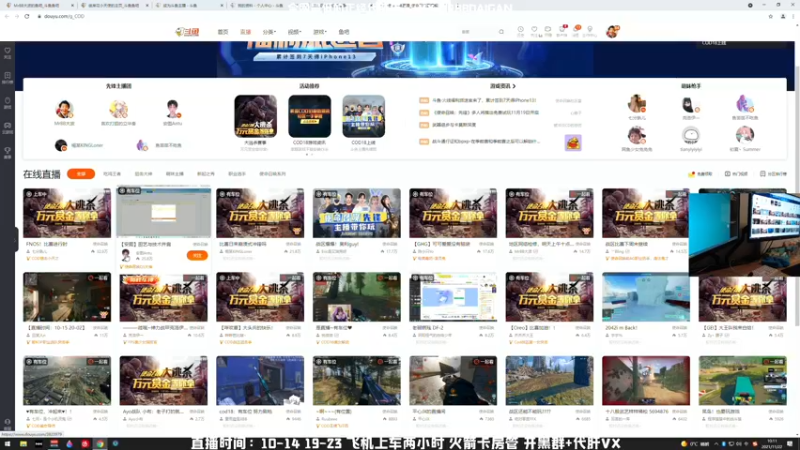Open File Explorer from the taskbar
Image resolution: width=800 pixels, height=450 pixels.
pos(23,444)
